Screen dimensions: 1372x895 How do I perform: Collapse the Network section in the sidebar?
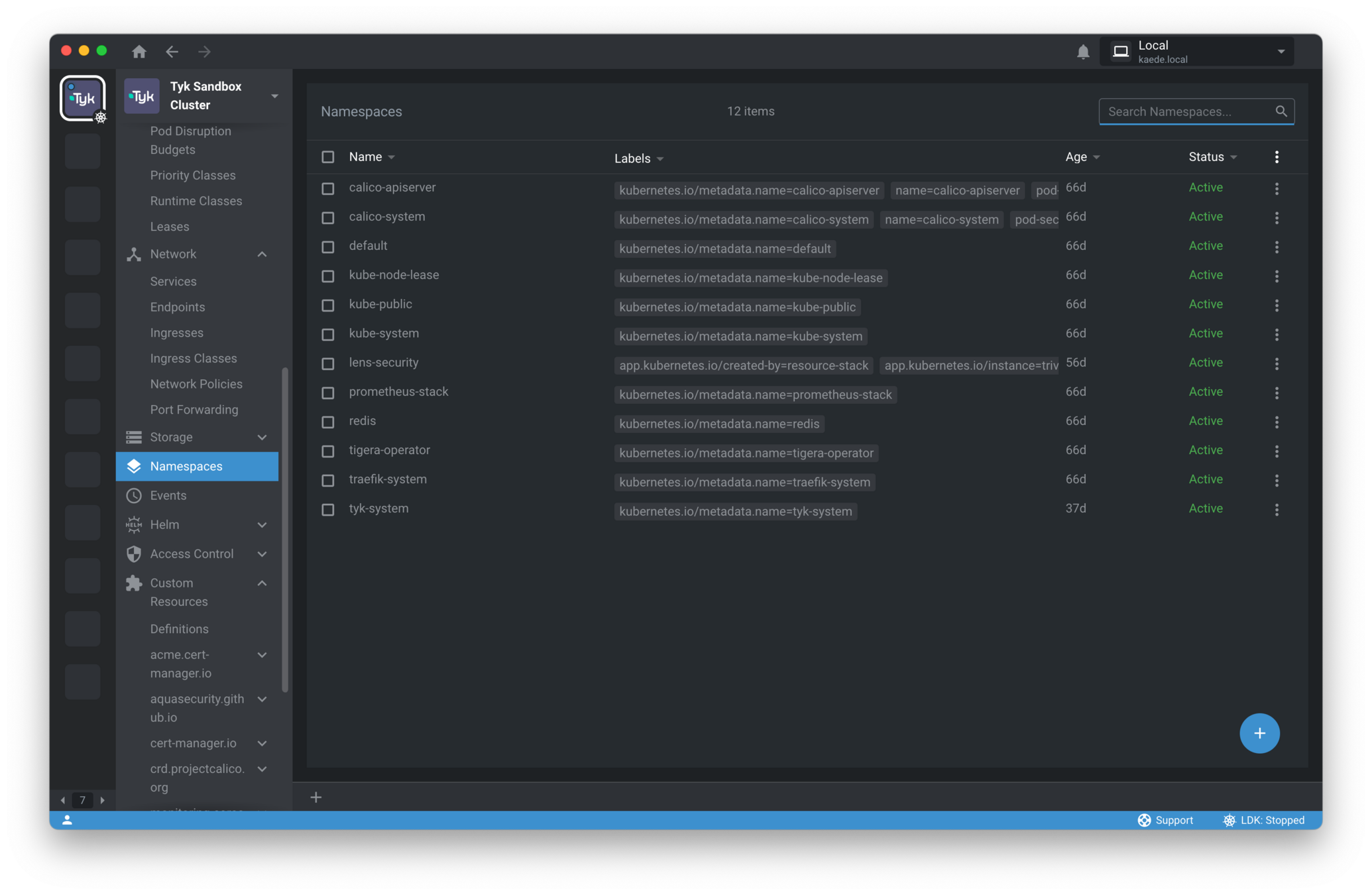pyautogui.click(x=262, y=254)
